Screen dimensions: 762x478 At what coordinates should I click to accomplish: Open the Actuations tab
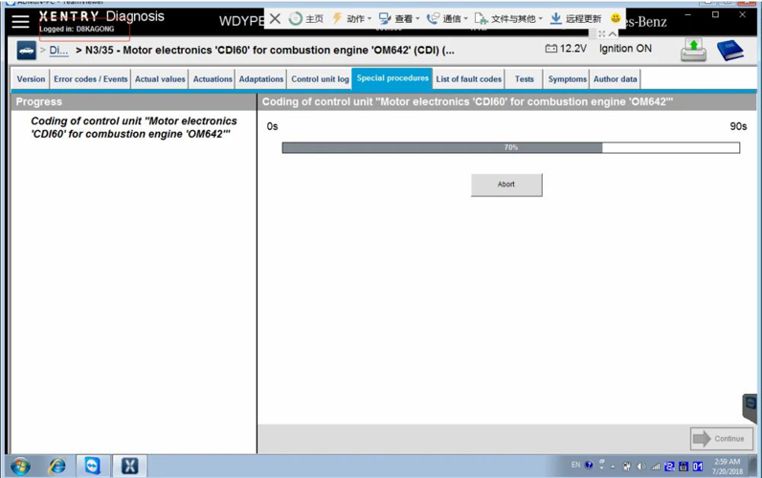pyautogui.click(x=212, y=79)
